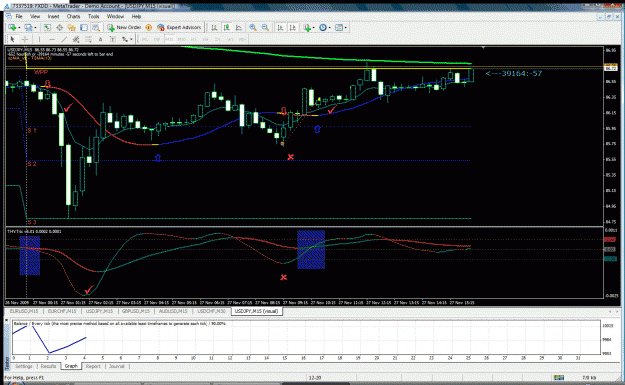The height and width of the screenshot is (385, 625).
Task: Expand the New Chart dropdown arrow
Action: pos(19,28)
